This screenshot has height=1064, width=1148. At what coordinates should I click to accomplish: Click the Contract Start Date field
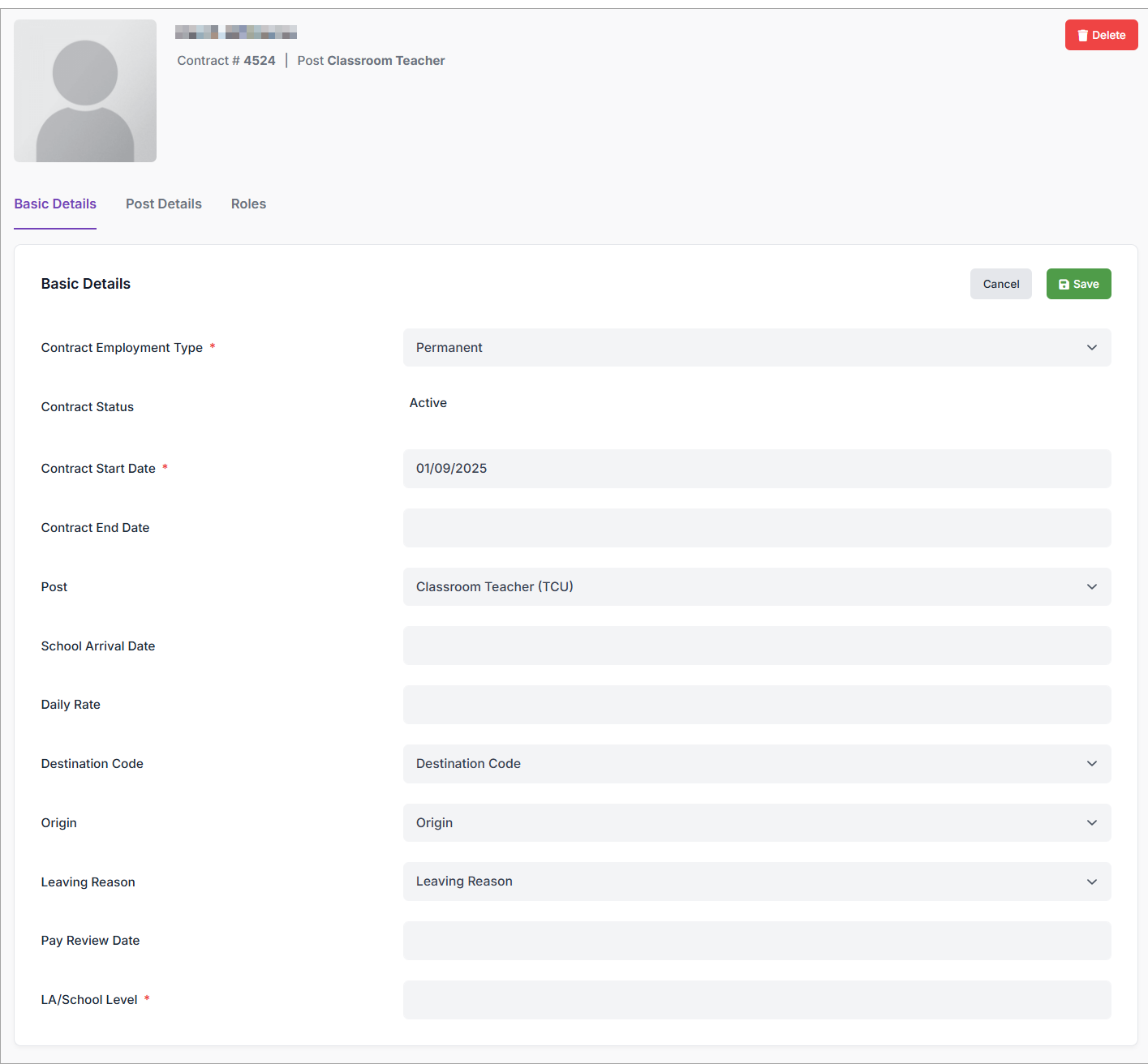pos(756,469)
